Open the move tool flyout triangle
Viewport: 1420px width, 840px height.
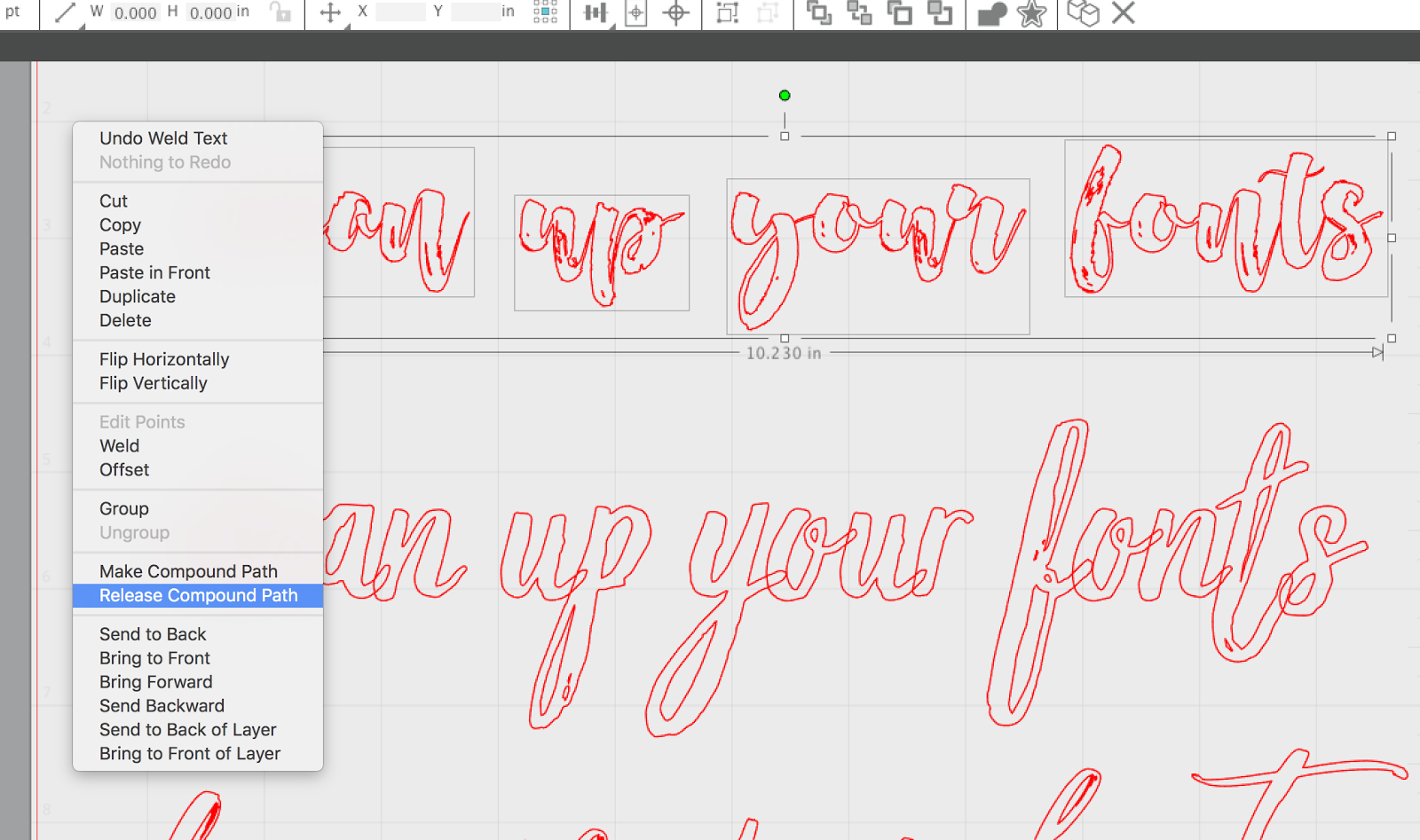pos(347,27)
